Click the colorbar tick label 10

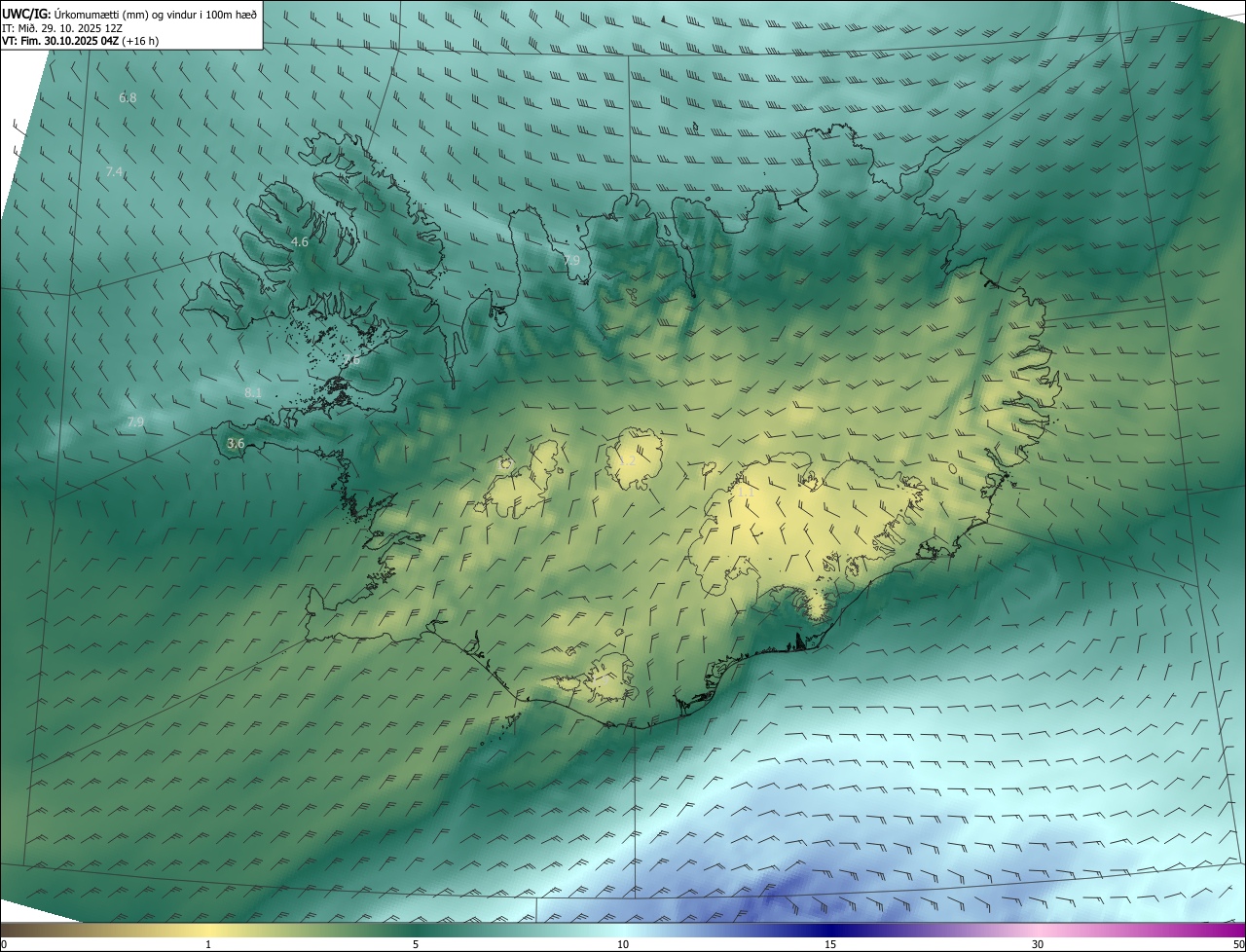click(623, 944)
